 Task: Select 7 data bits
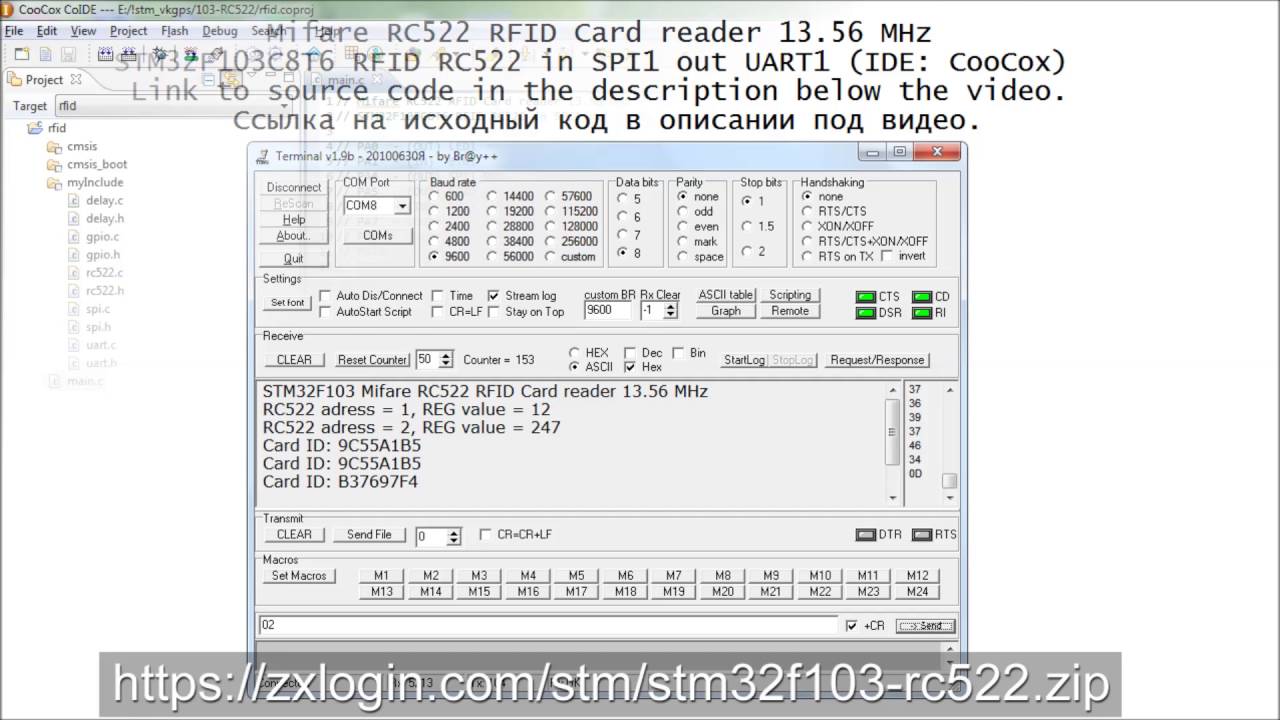(x=622, y=236)
